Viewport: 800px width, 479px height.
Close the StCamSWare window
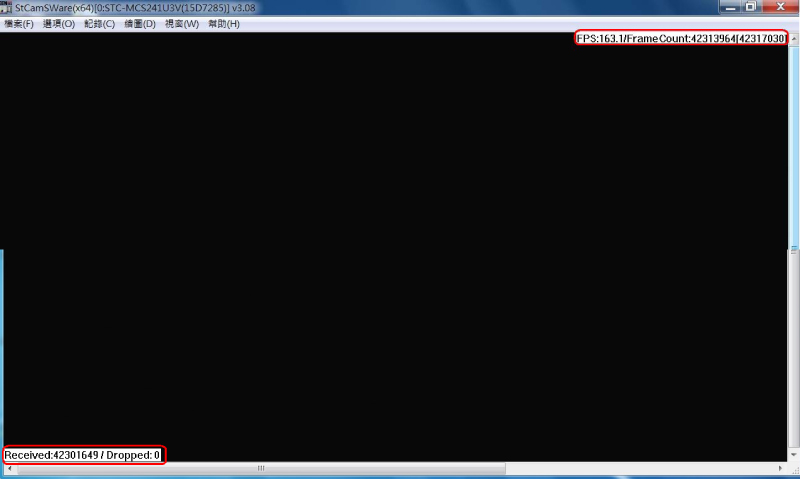coord(779,7)
